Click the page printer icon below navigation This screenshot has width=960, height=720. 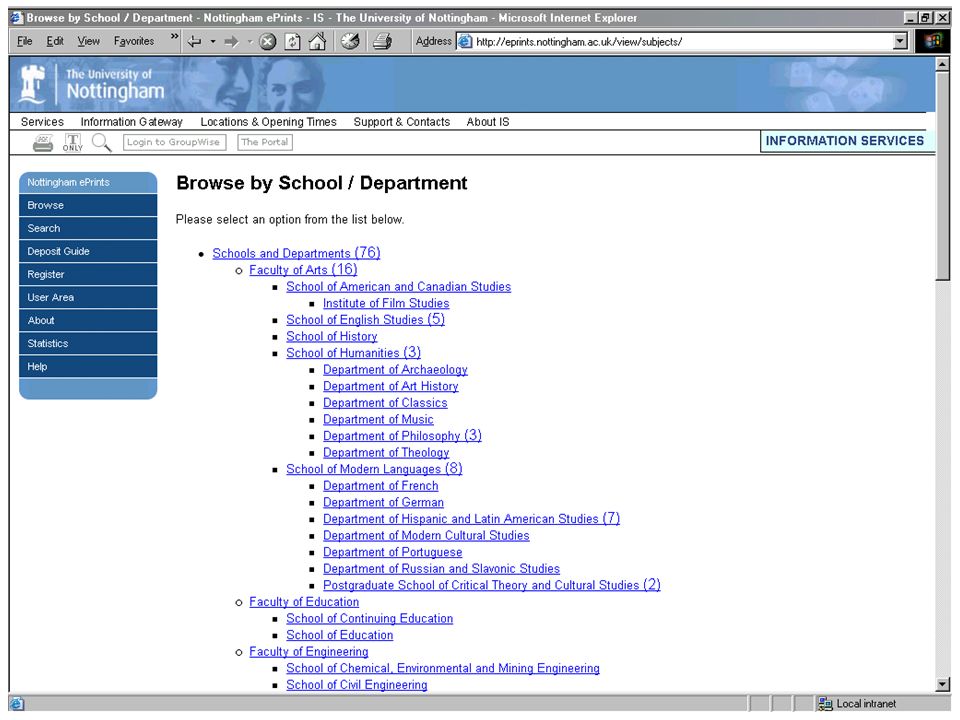click(x=43, y=143)
